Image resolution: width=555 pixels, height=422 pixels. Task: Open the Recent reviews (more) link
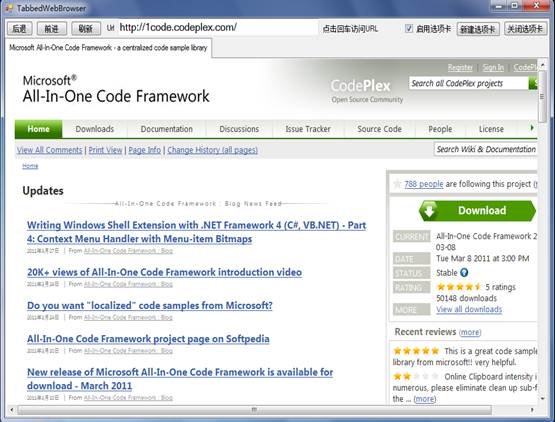(470, 332)
